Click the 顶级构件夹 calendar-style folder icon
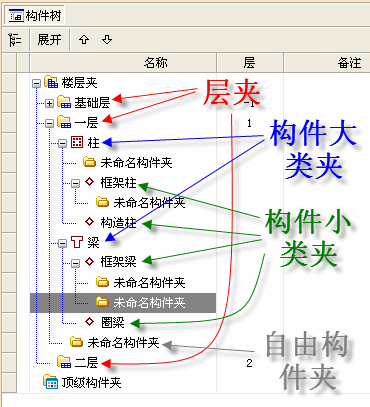Viewport: 370px width, 407px height. pyautogui.click(x=51, y=382)
